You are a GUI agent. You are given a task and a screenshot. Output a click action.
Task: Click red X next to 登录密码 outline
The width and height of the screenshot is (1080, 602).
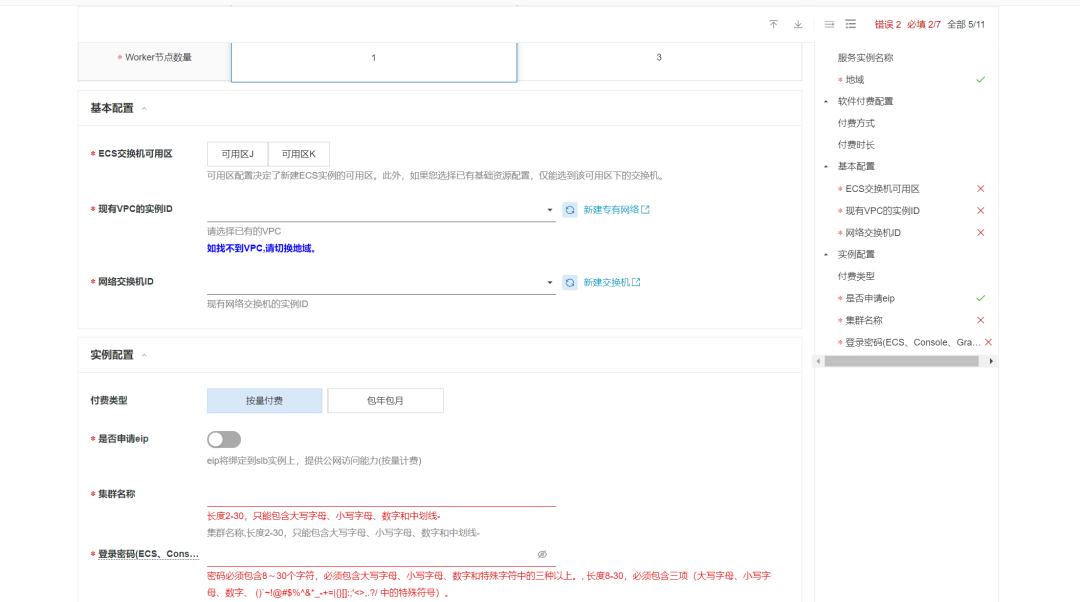coord(988,342)
